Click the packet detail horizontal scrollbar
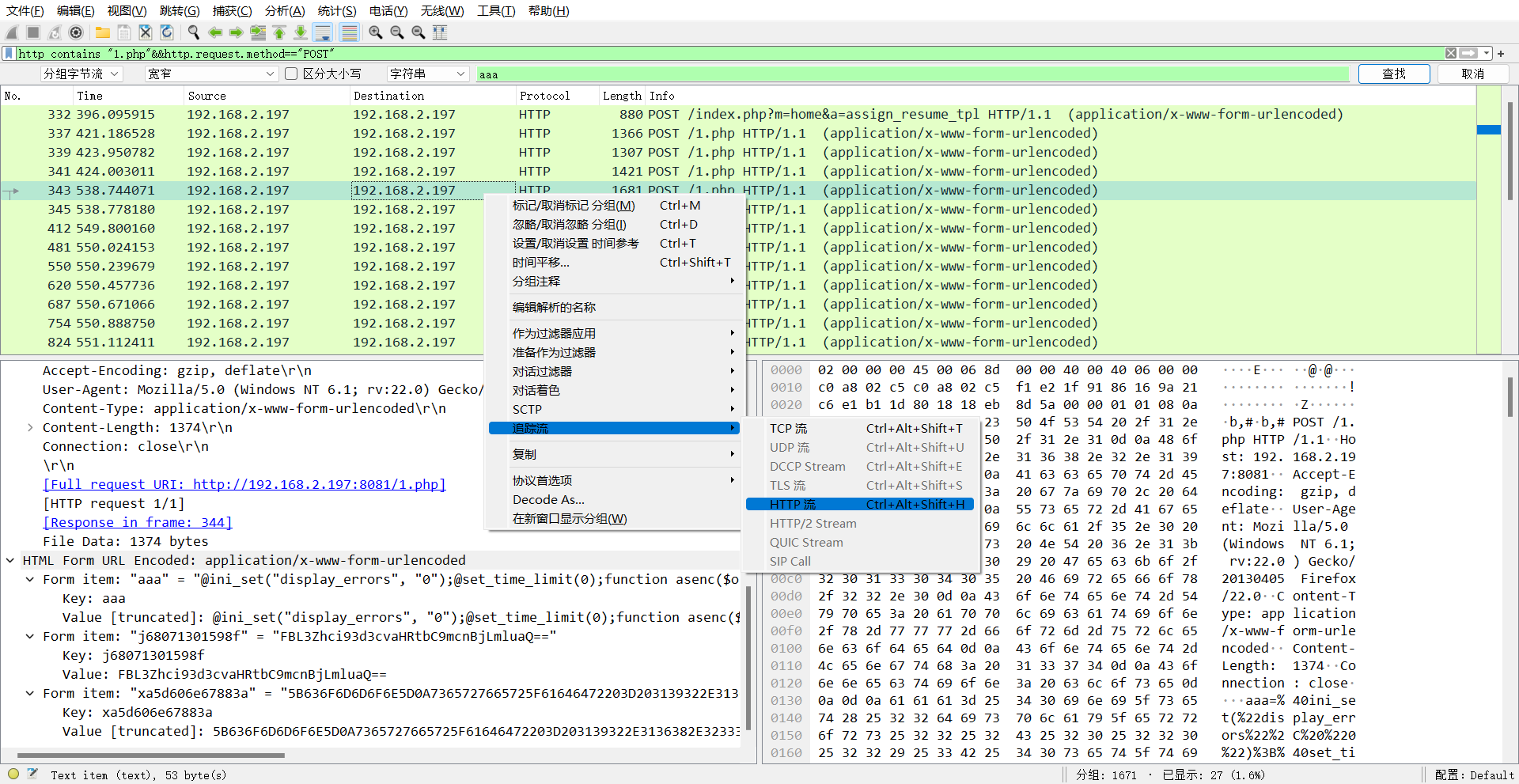 tap(150, 756)
